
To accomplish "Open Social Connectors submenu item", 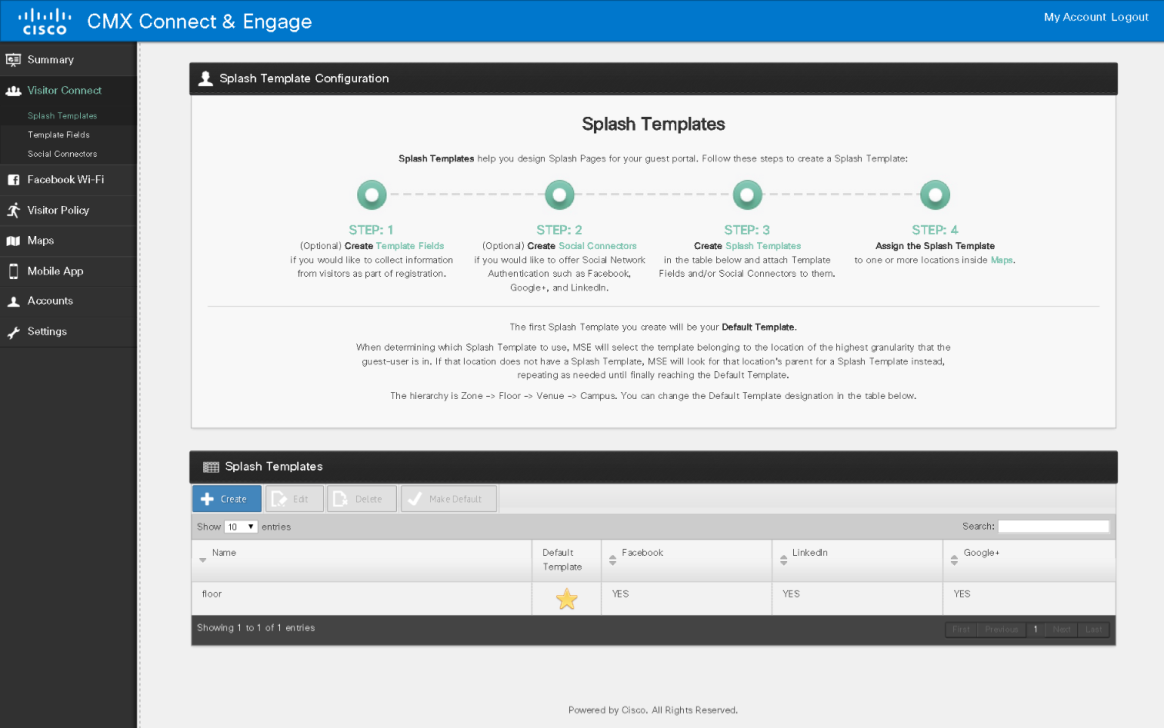I will click(x=62, y=154).
